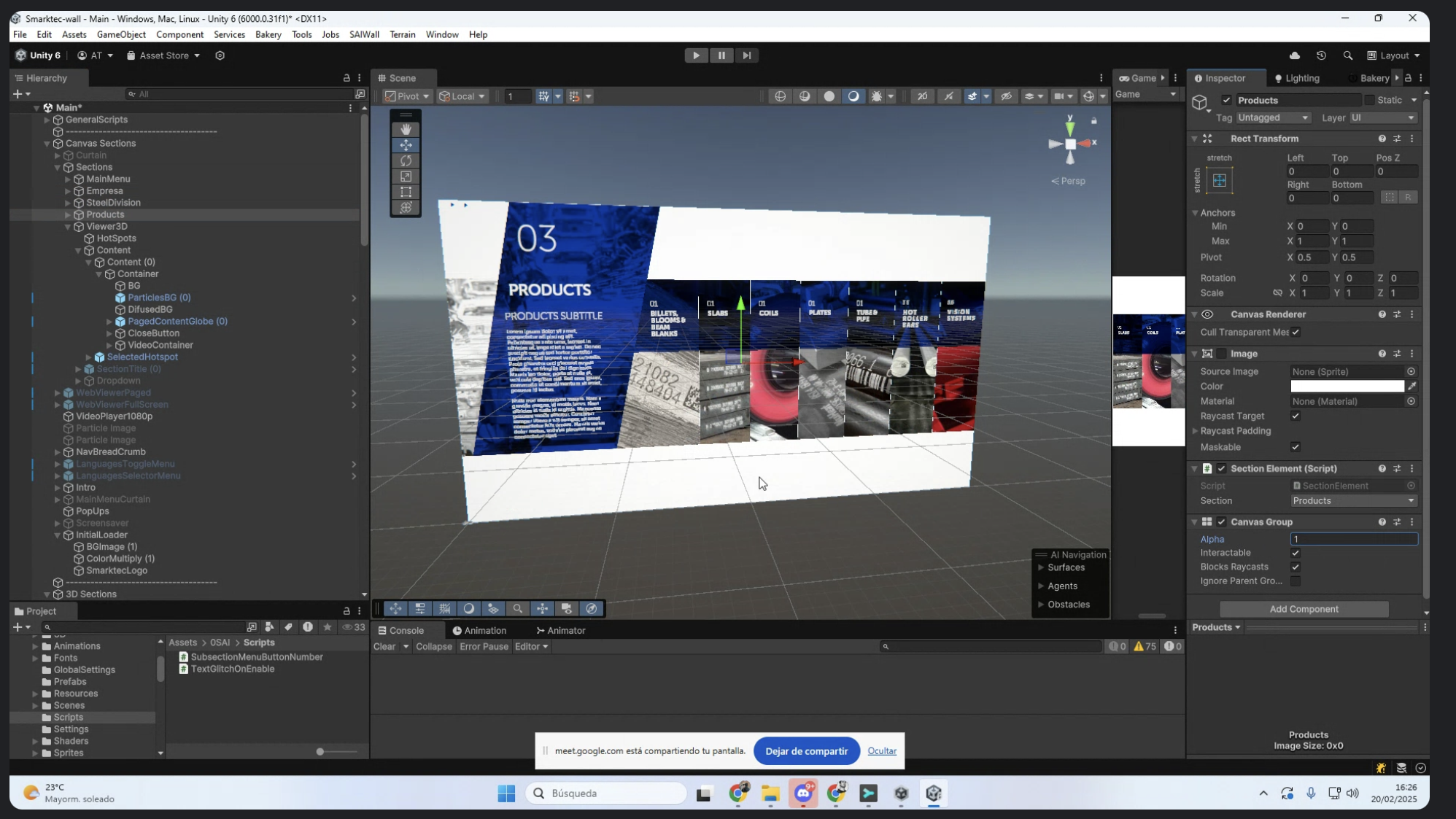Open the settings gear beside Asset Store
1456x819 pixels.
pyautogui.click(x=220, y=55)
